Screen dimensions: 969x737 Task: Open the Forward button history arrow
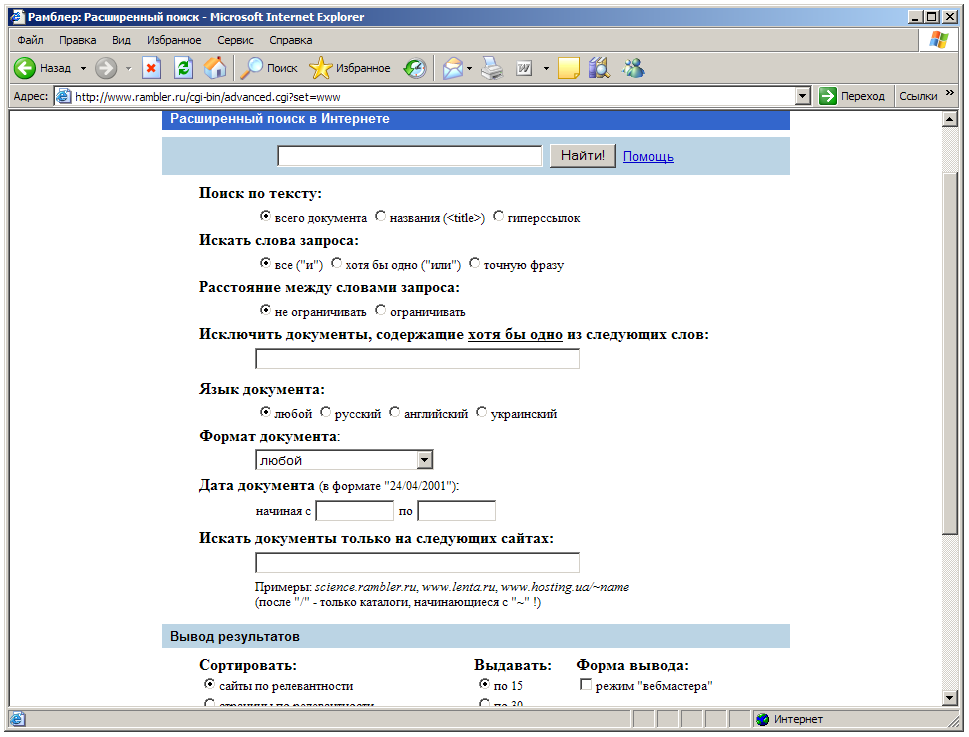pos(129,69)
